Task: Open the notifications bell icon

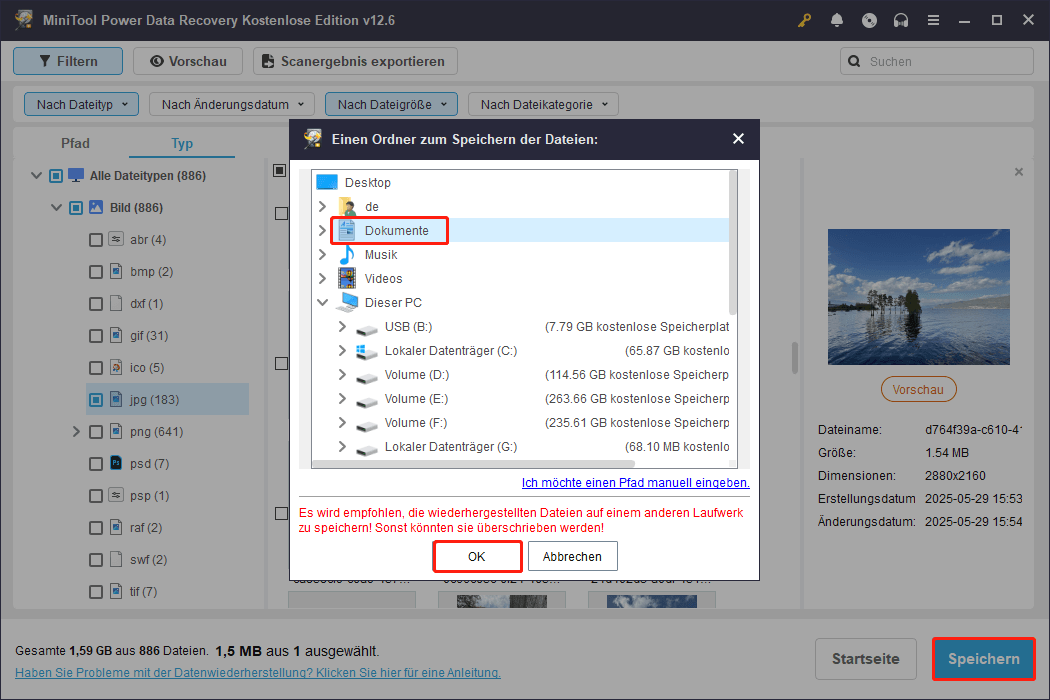Action: [837, 19]
